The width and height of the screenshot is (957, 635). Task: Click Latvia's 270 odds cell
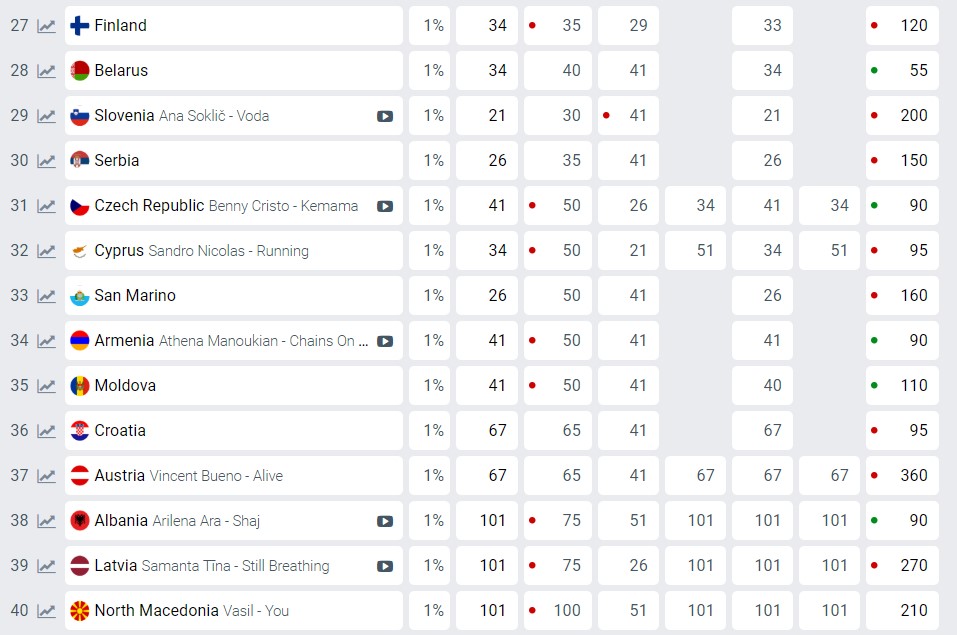coord(902,566)
